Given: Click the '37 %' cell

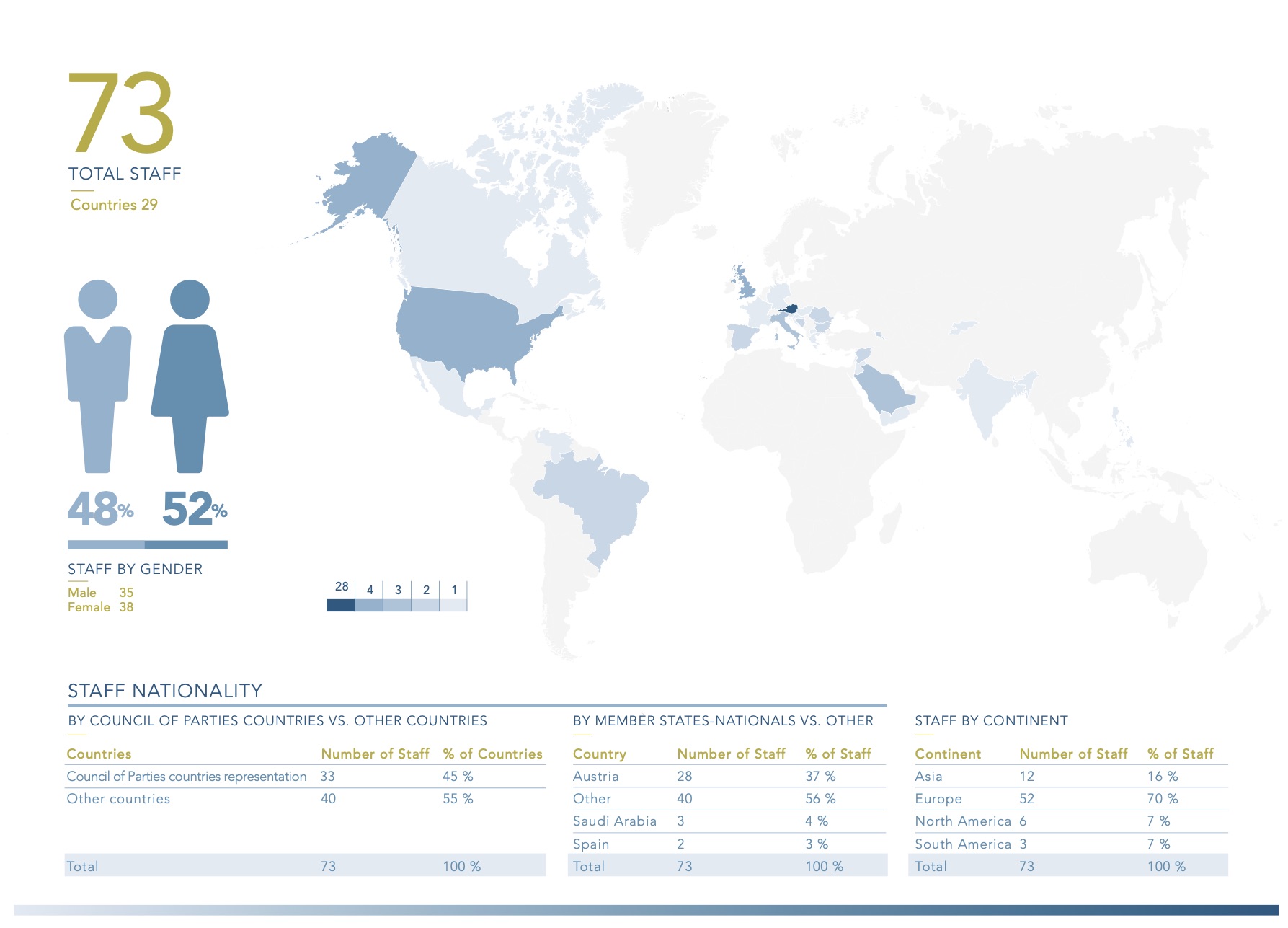Looking at the screenshot, I should click(x=820, y=777).
